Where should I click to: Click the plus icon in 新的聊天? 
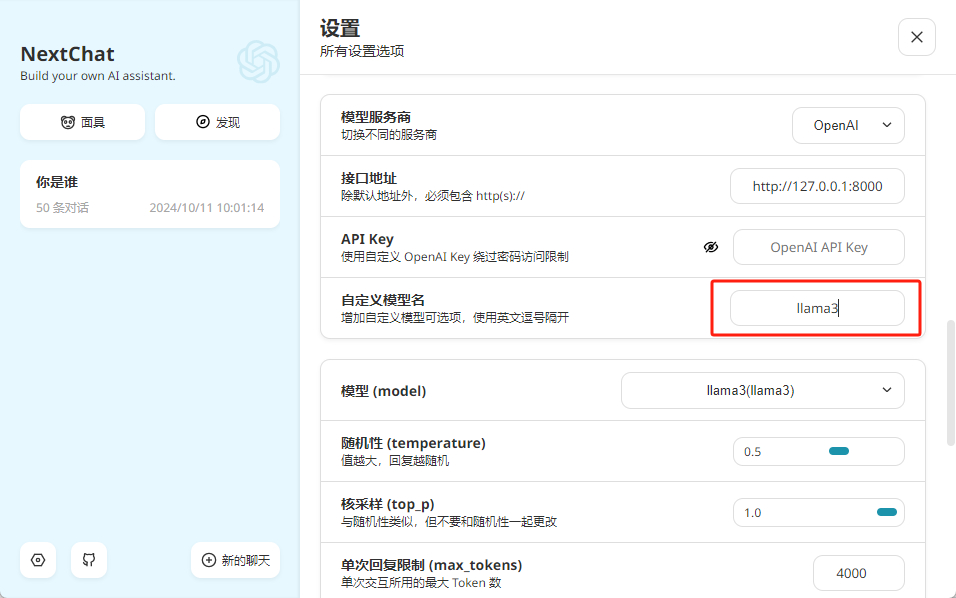tap(209, 560)
